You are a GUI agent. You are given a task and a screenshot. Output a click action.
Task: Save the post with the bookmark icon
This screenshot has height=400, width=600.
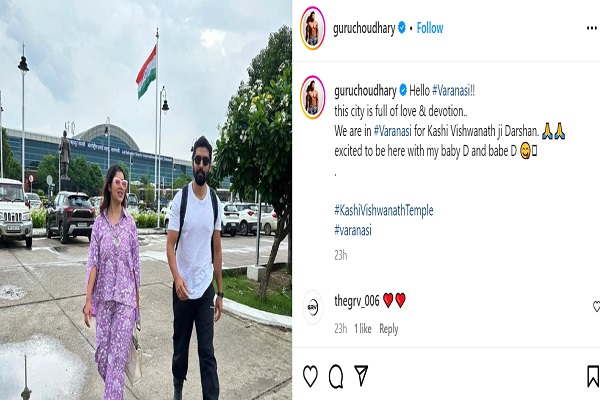[593, 376]
